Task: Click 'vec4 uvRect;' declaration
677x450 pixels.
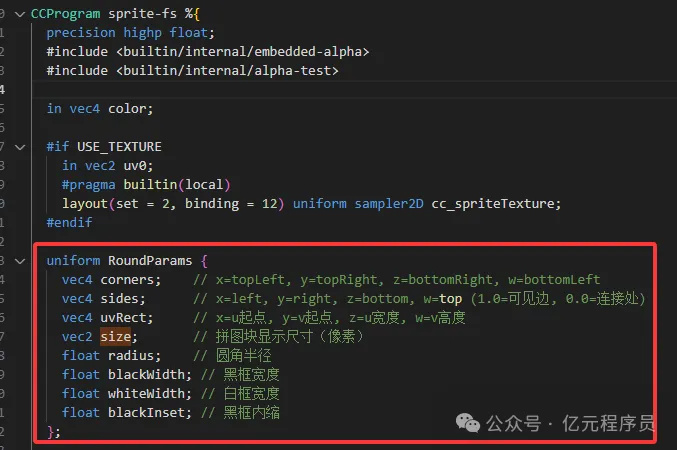Action: coord(108,318)
